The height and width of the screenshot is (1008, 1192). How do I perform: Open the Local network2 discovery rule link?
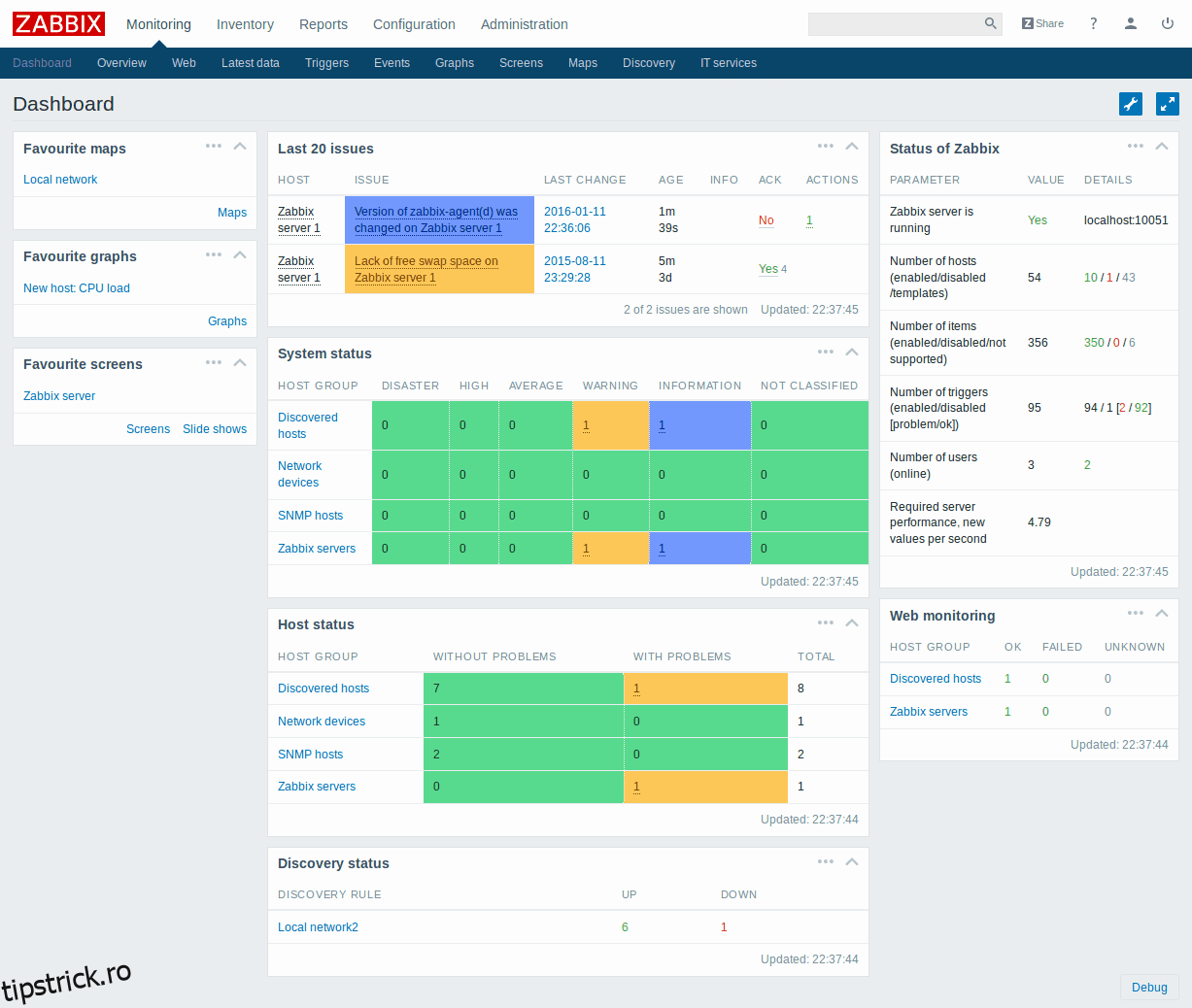coord(318,927)
